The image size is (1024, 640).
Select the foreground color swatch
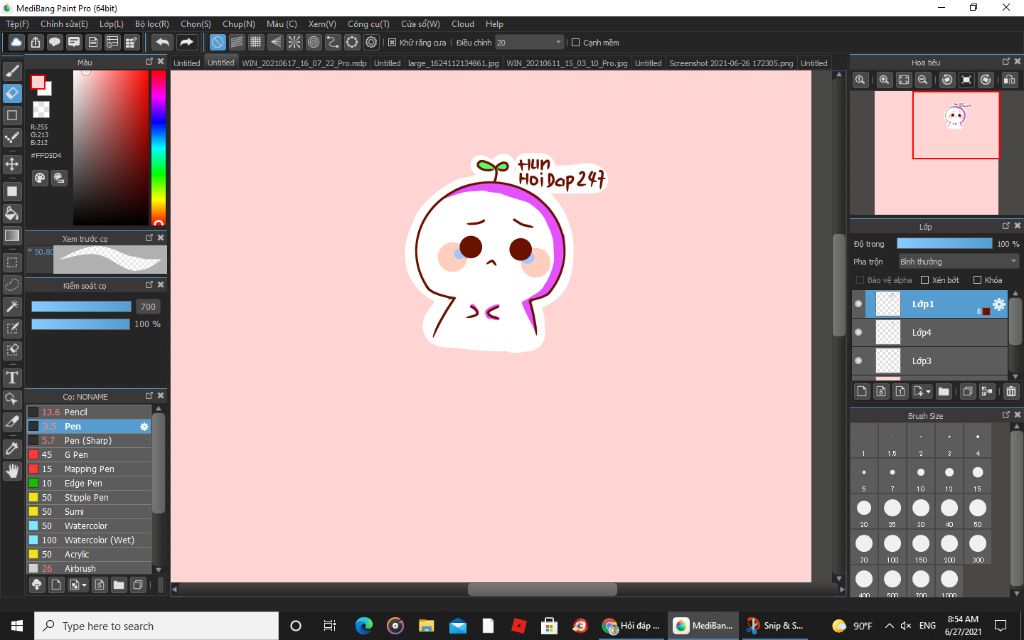(x=38, y=82)
